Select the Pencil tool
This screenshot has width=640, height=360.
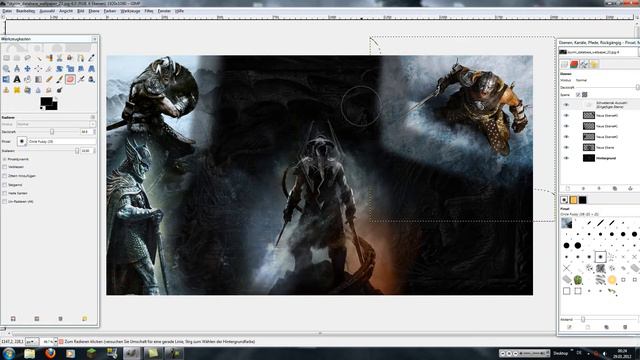point(49,79)
